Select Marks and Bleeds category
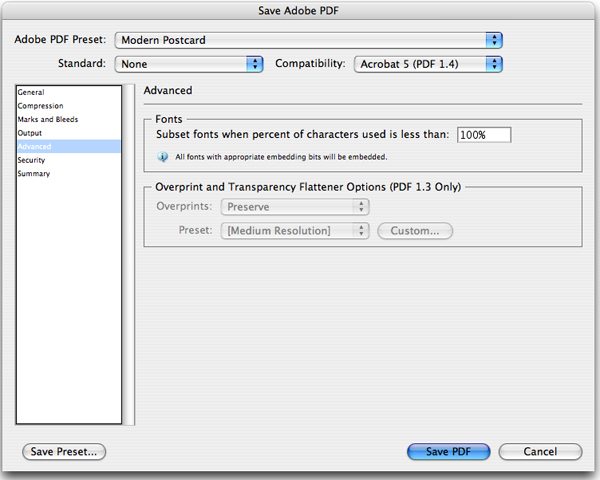600x480 pixels. point(68,119)
